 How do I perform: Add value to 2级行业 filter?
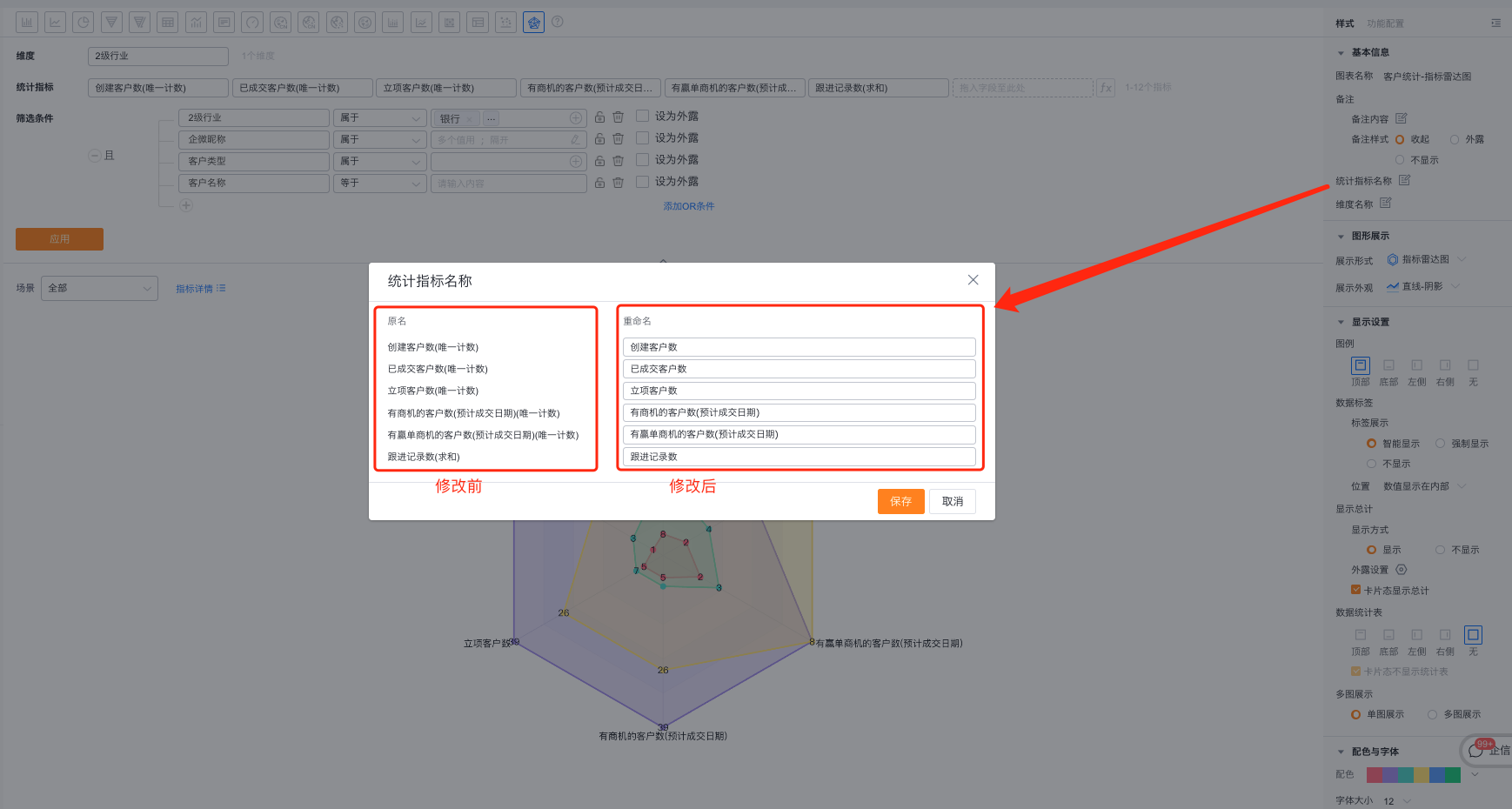576,117
